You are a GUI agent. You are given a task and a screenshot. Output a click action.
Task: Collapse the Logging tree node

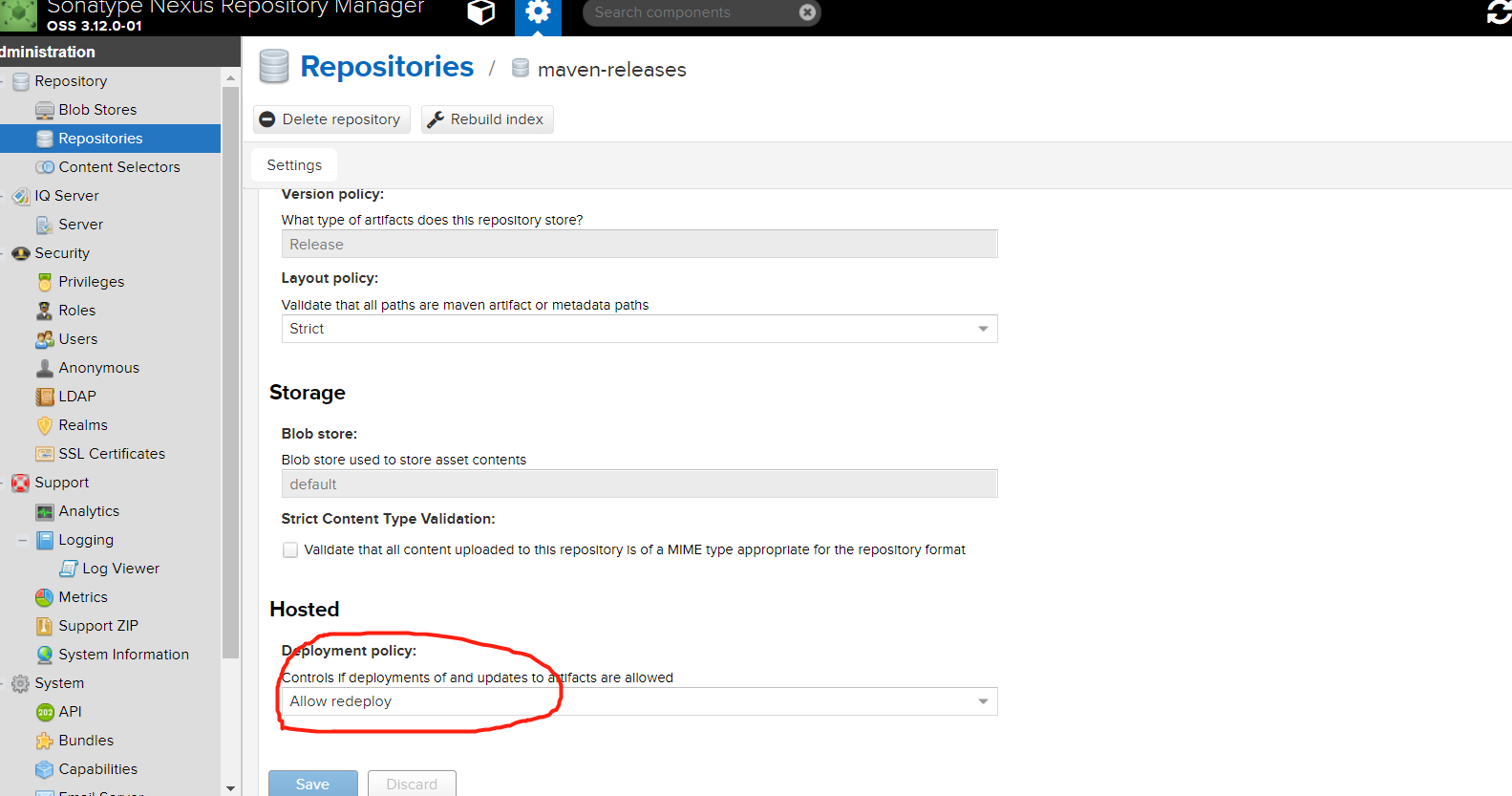pos(22,540)
